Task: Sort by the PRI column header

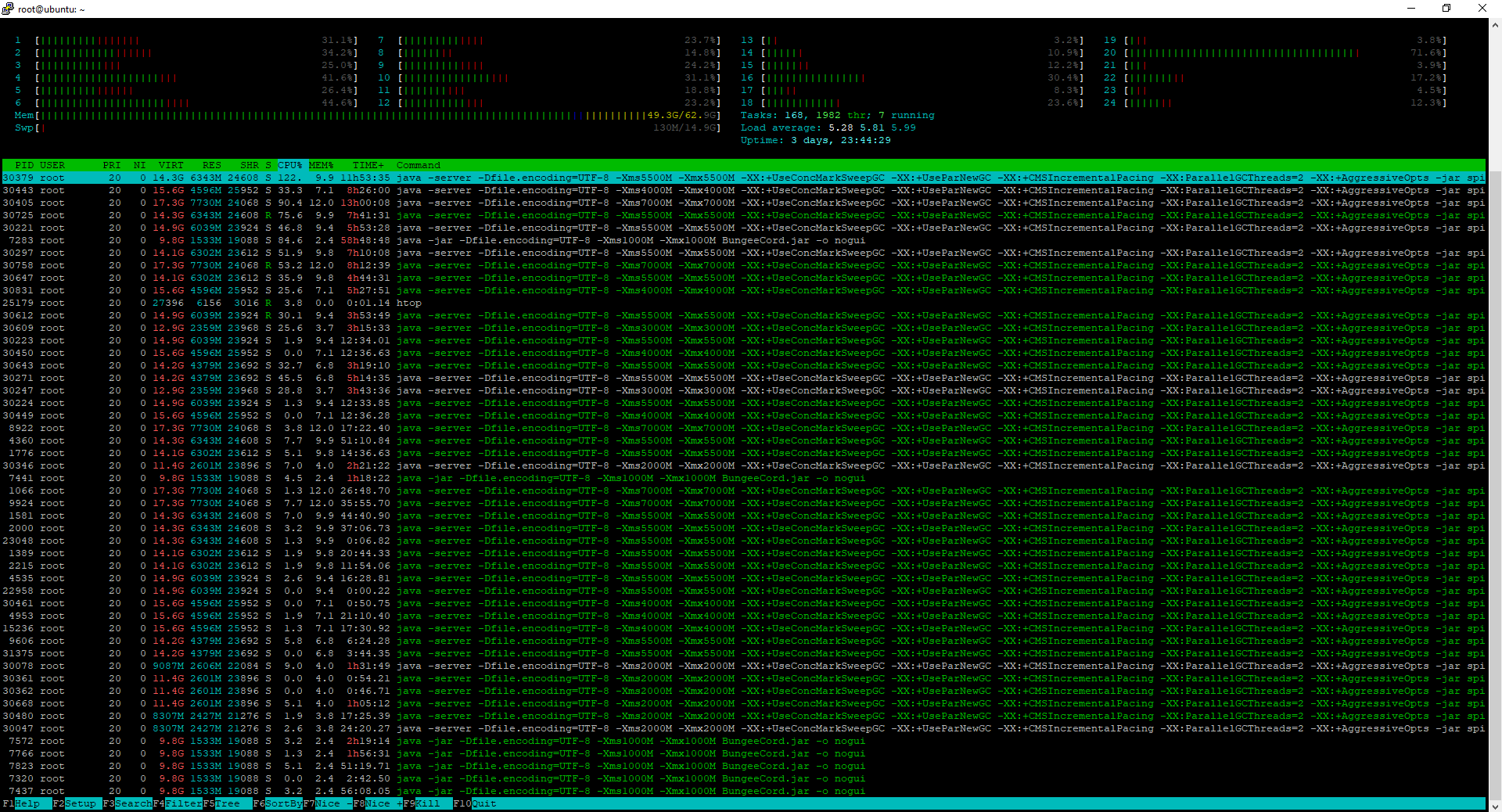Action: 112,165
